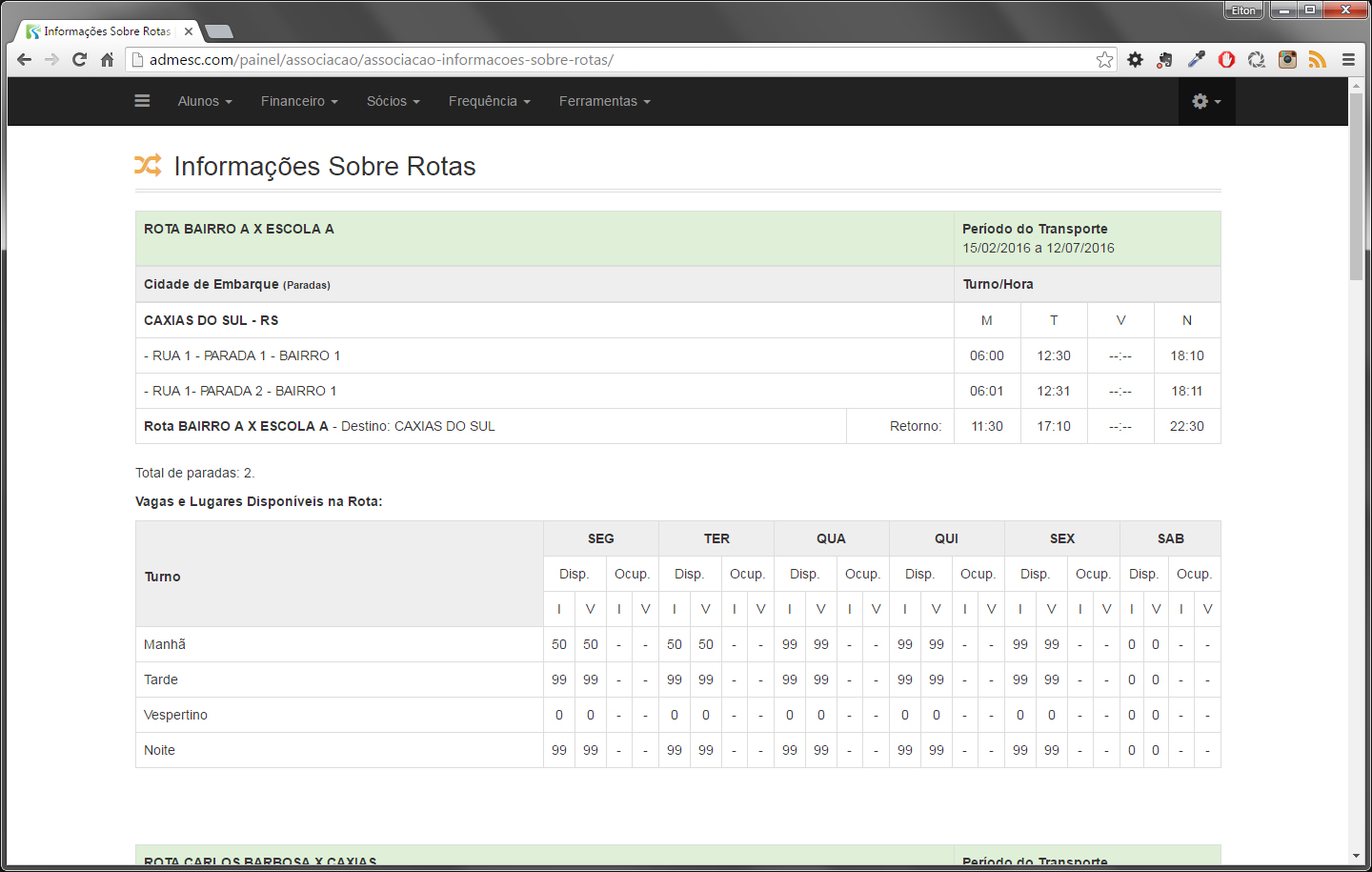
Task: Open Chrome's main menu button
Action: tap(1348, 59)
